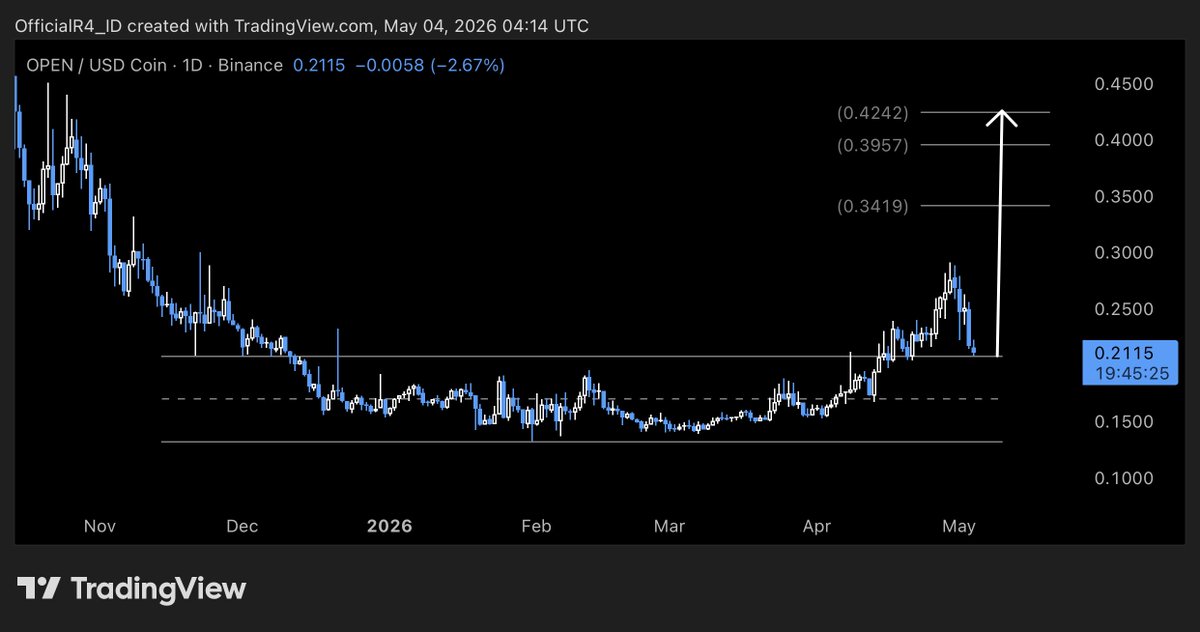Click the dashed mid-range horizontal line
Image resolution: width=1200 pixels, height=632 pixels.
click(x=581, y=399)
